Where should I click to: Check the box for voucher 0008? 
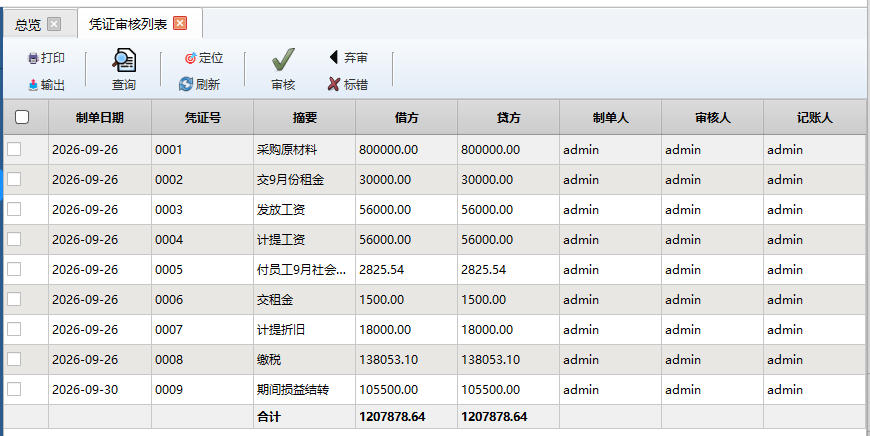pos(14,359)
